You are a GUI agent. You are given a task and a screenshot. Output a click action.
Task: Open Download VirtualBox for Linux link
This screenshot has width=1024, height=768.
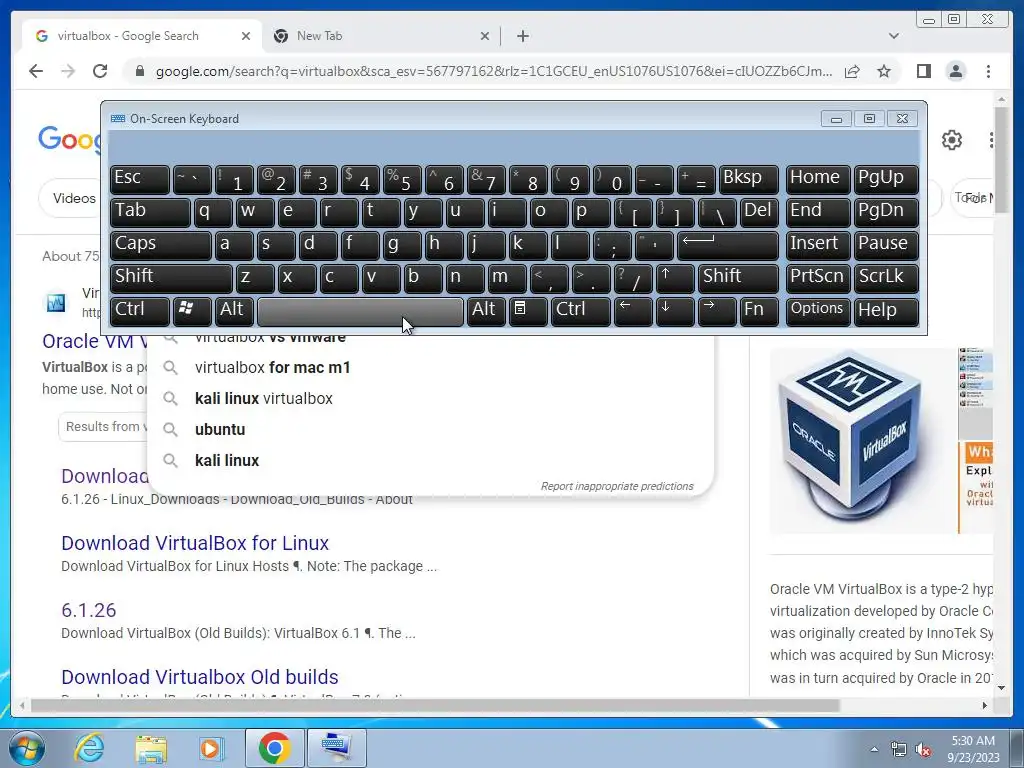(x=195, y=543)
